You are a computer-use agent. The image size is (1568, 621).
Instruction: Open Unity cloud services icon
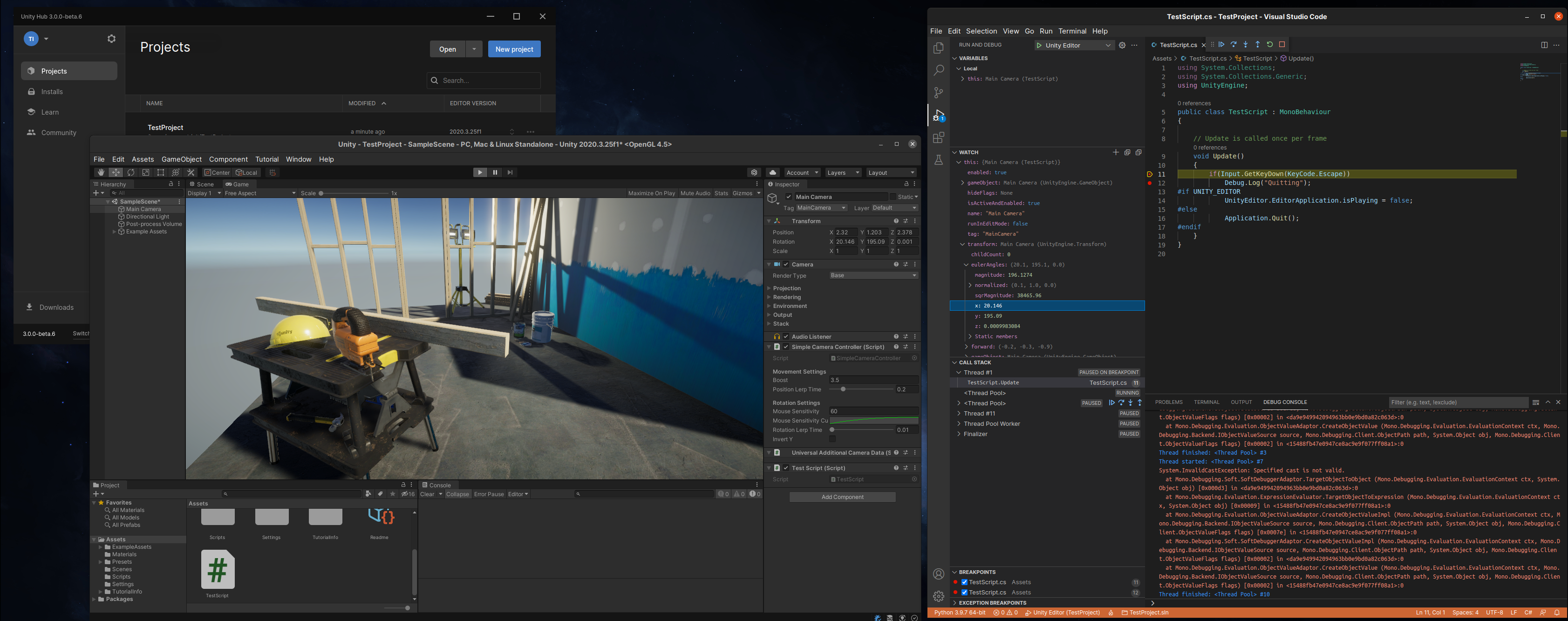point(772,172)
